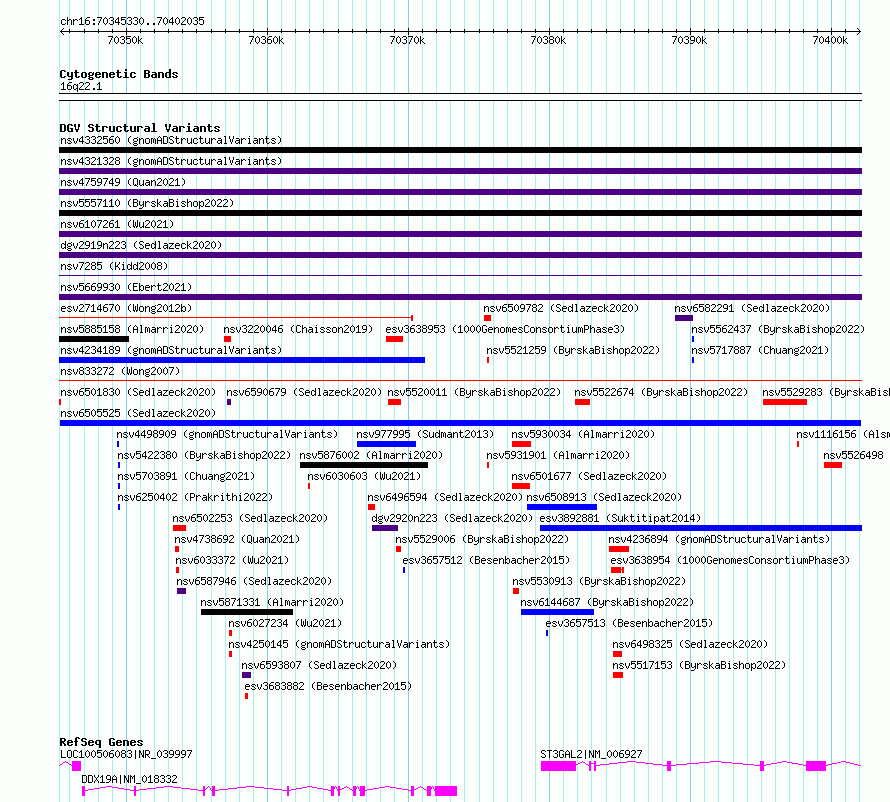
Task: Open nsv5885158 (Almarri2020) variant
Action: [x=132, y=329]
